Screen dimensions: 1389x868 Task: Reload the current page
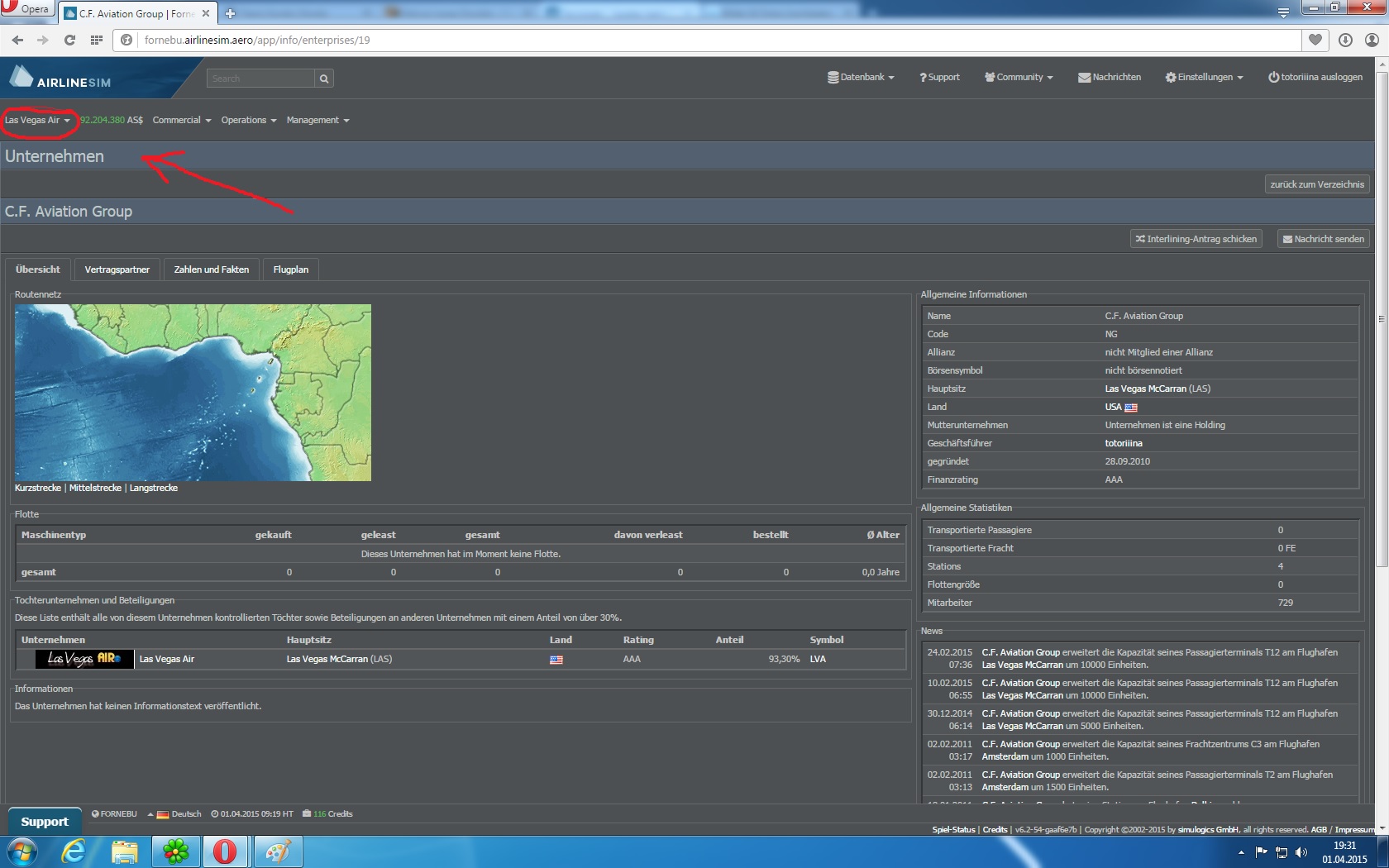coord(69,40)
